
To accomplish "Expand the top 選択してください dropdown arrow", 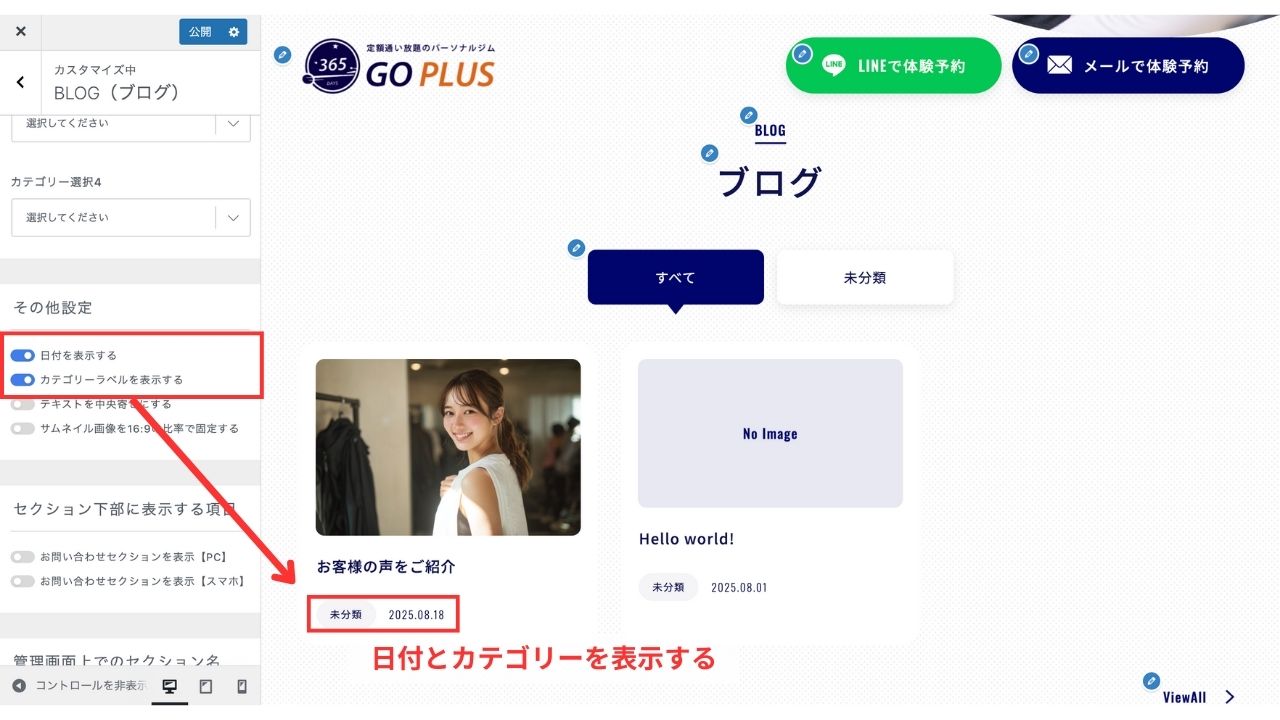I will (233, 124).
